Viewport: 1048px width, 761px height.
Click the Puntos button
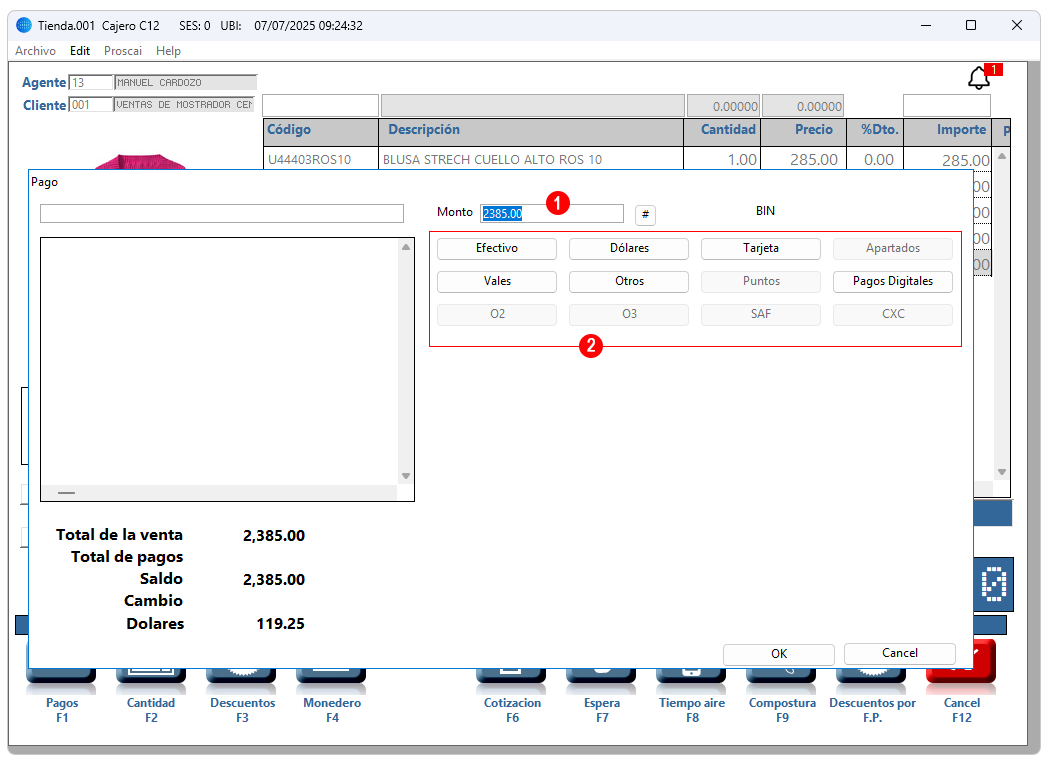pos(761,281)
